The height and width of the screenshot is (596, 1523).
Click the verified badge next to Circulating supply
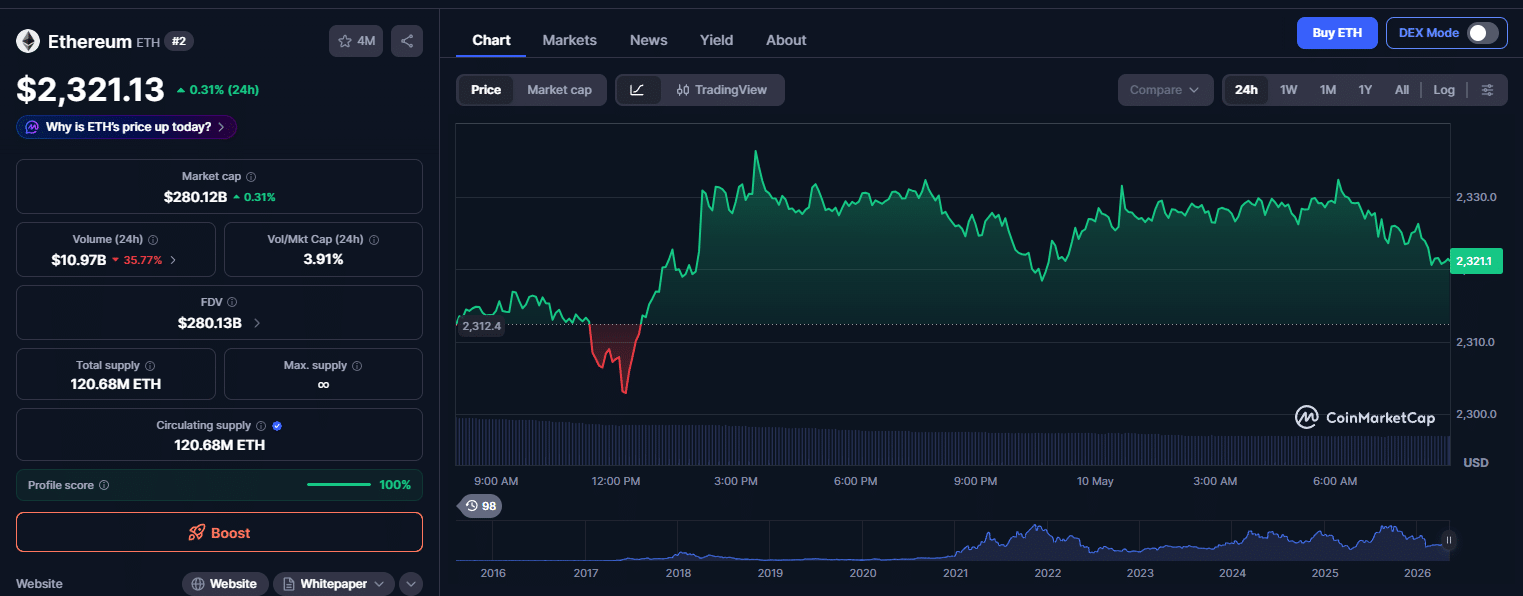coord(277,426)
